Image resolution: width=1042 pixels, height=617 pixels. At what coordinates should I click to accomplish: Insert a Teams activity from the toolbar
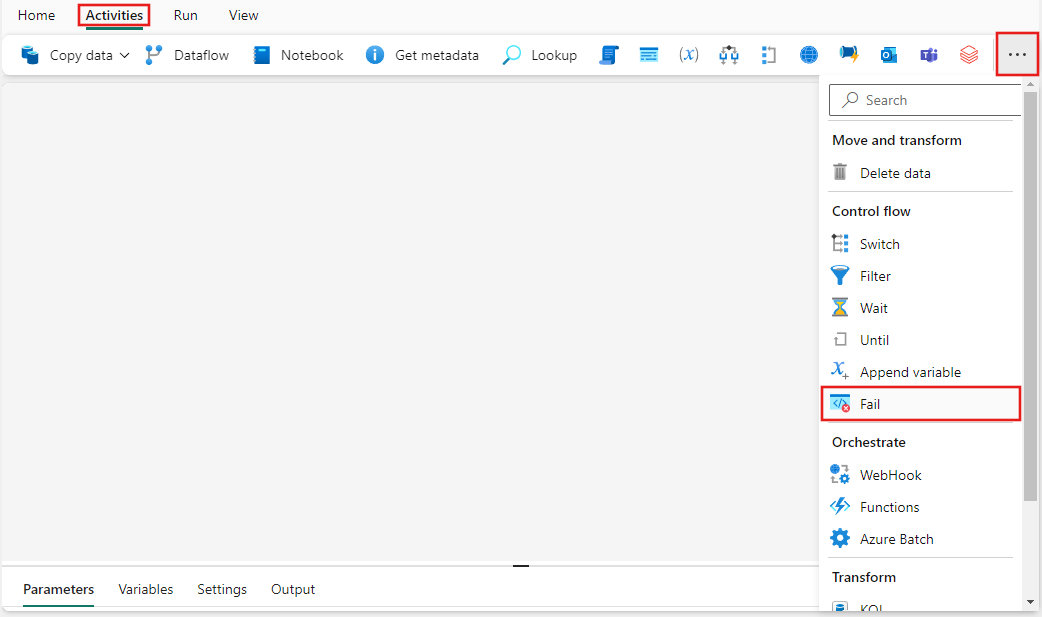pyautogui.click(x=928, y=55)
